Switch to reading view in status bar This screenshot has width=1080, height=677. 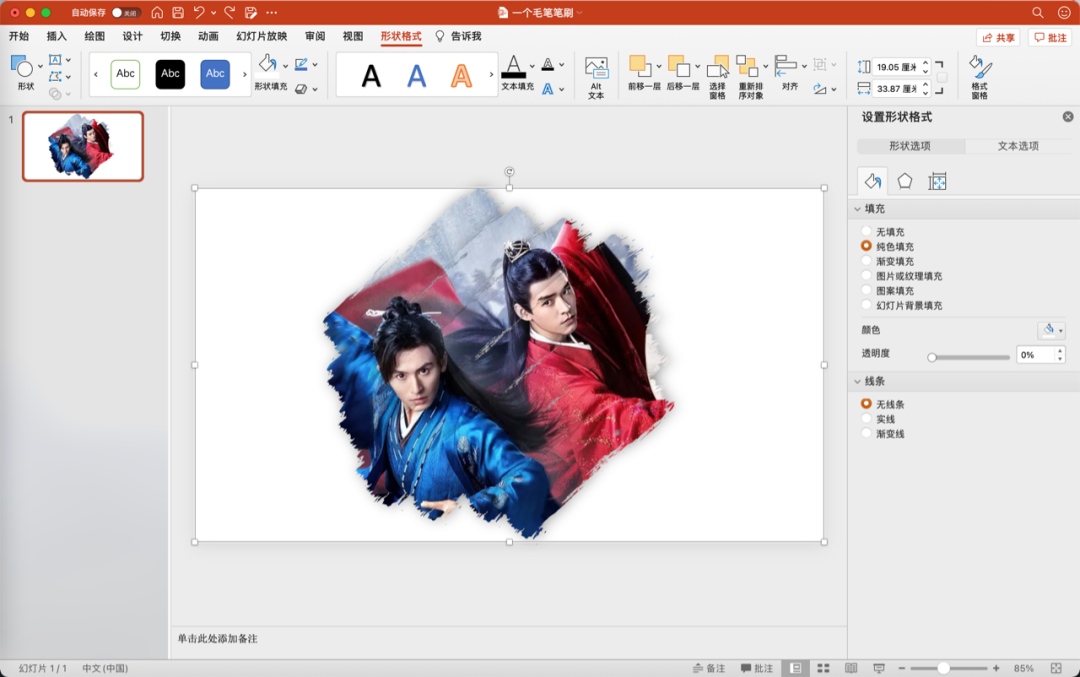pyautogui.click(x=851, y=668)
